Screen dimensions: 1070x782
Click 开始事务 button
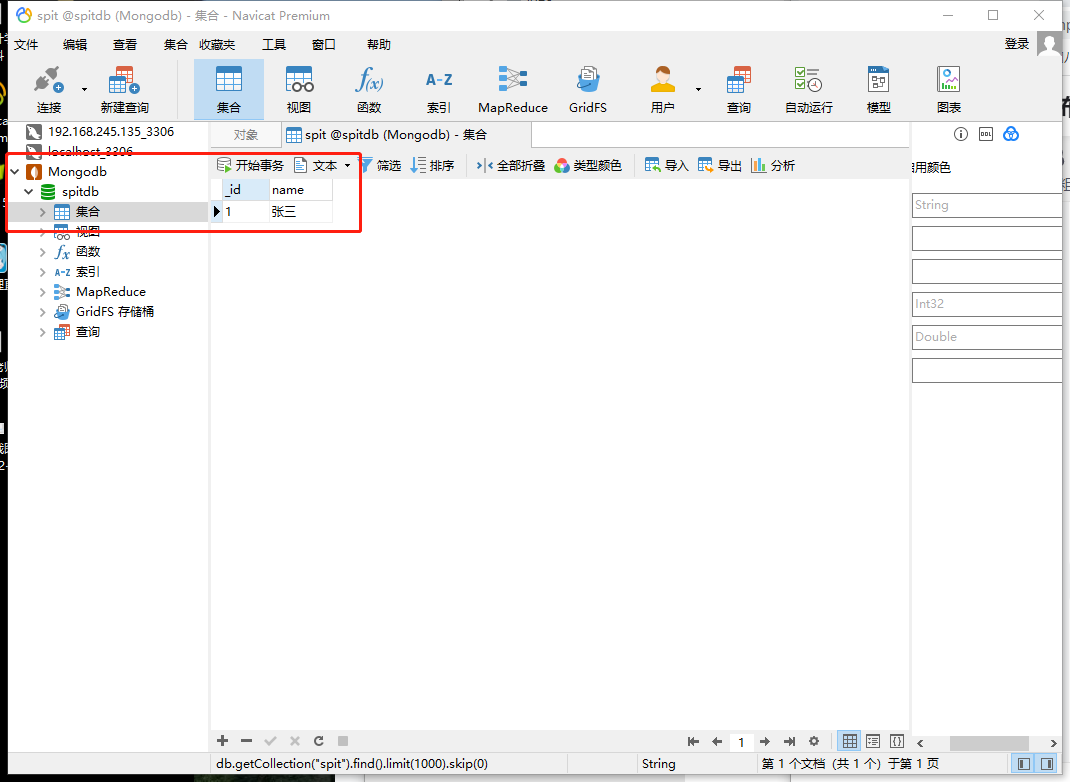click(x=250, y=165)
